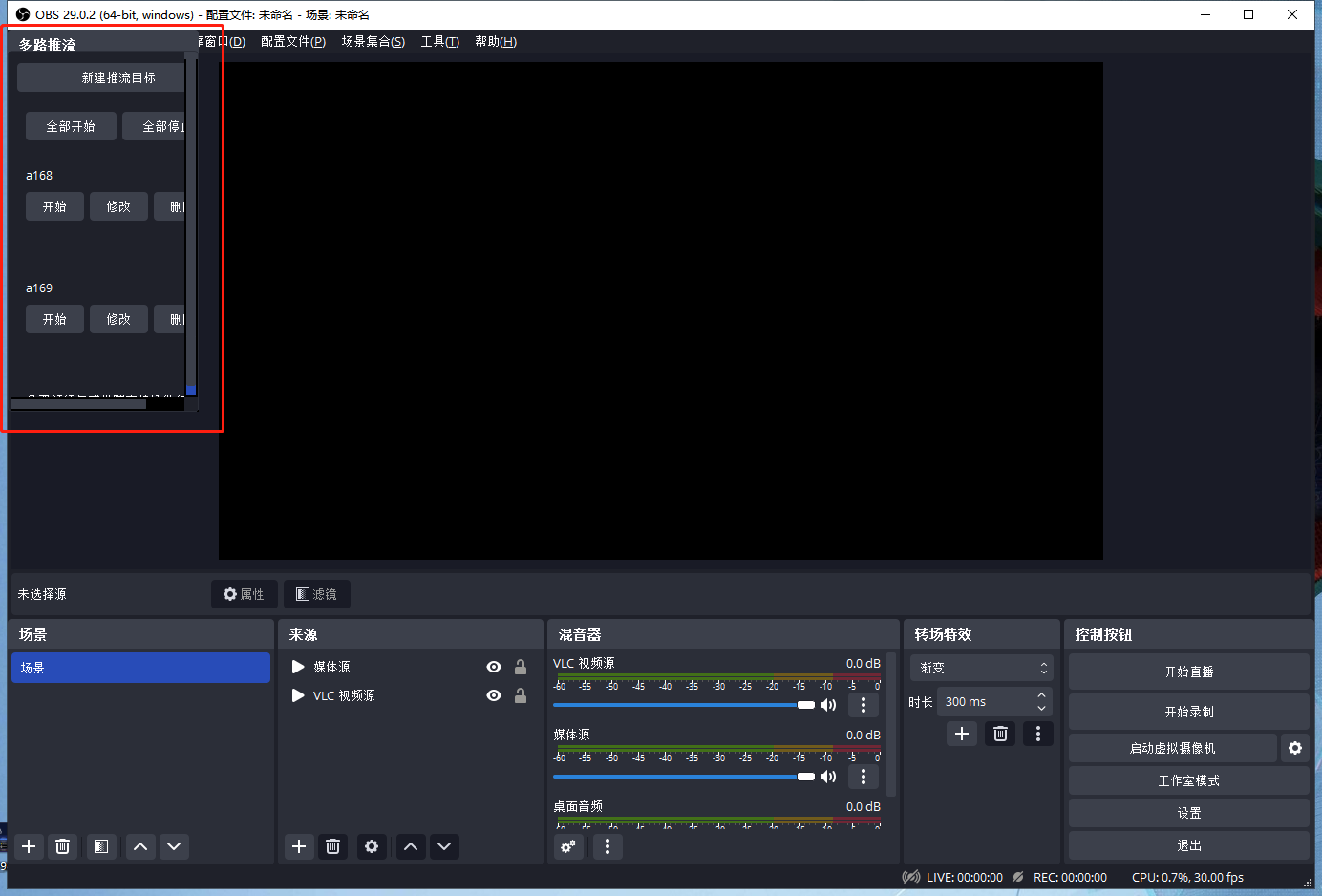Remove transition with the trash icon

click(1000, 734)
